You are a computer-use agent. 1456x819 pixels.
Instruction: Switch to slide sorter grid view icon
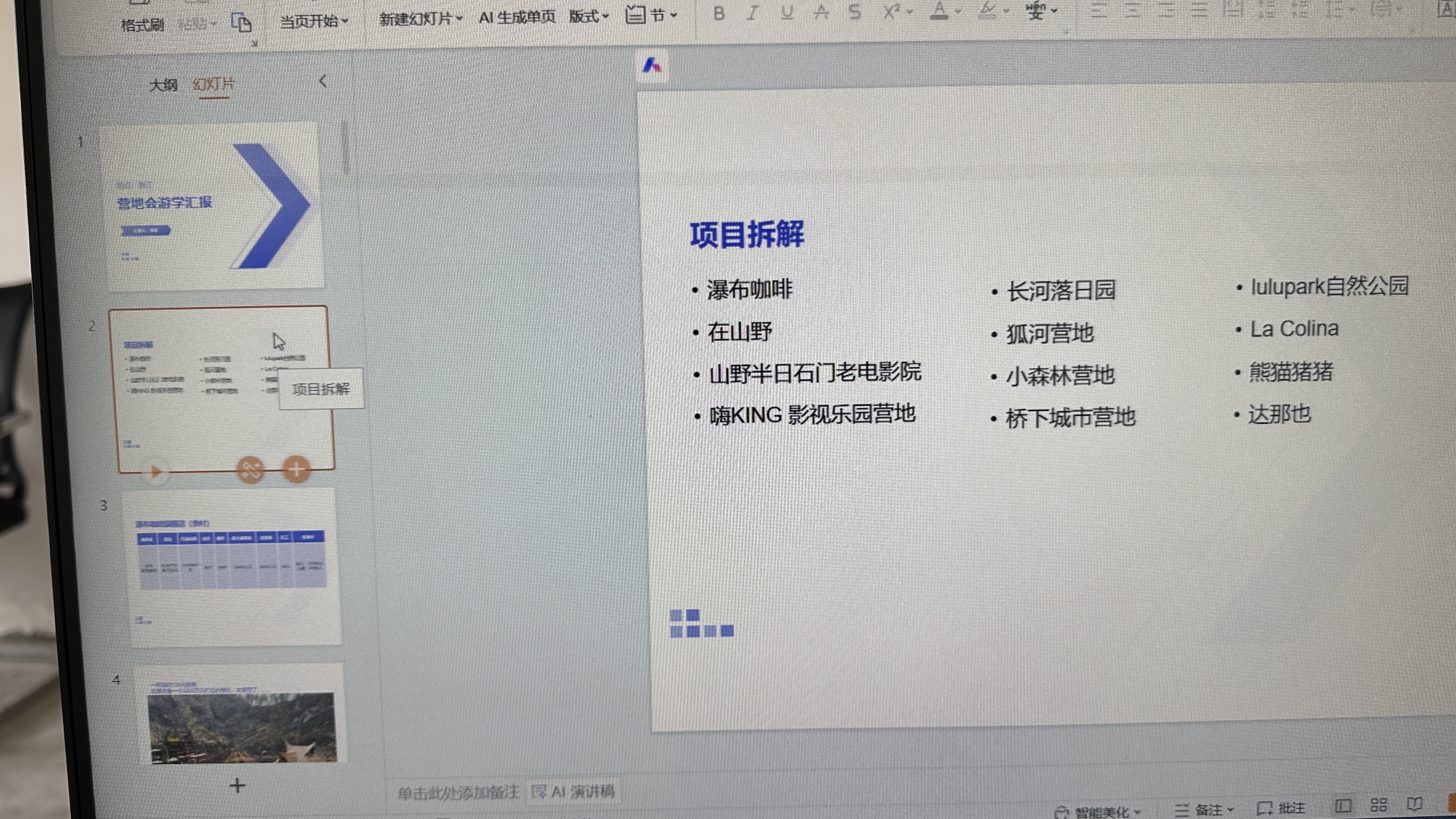1379,805
